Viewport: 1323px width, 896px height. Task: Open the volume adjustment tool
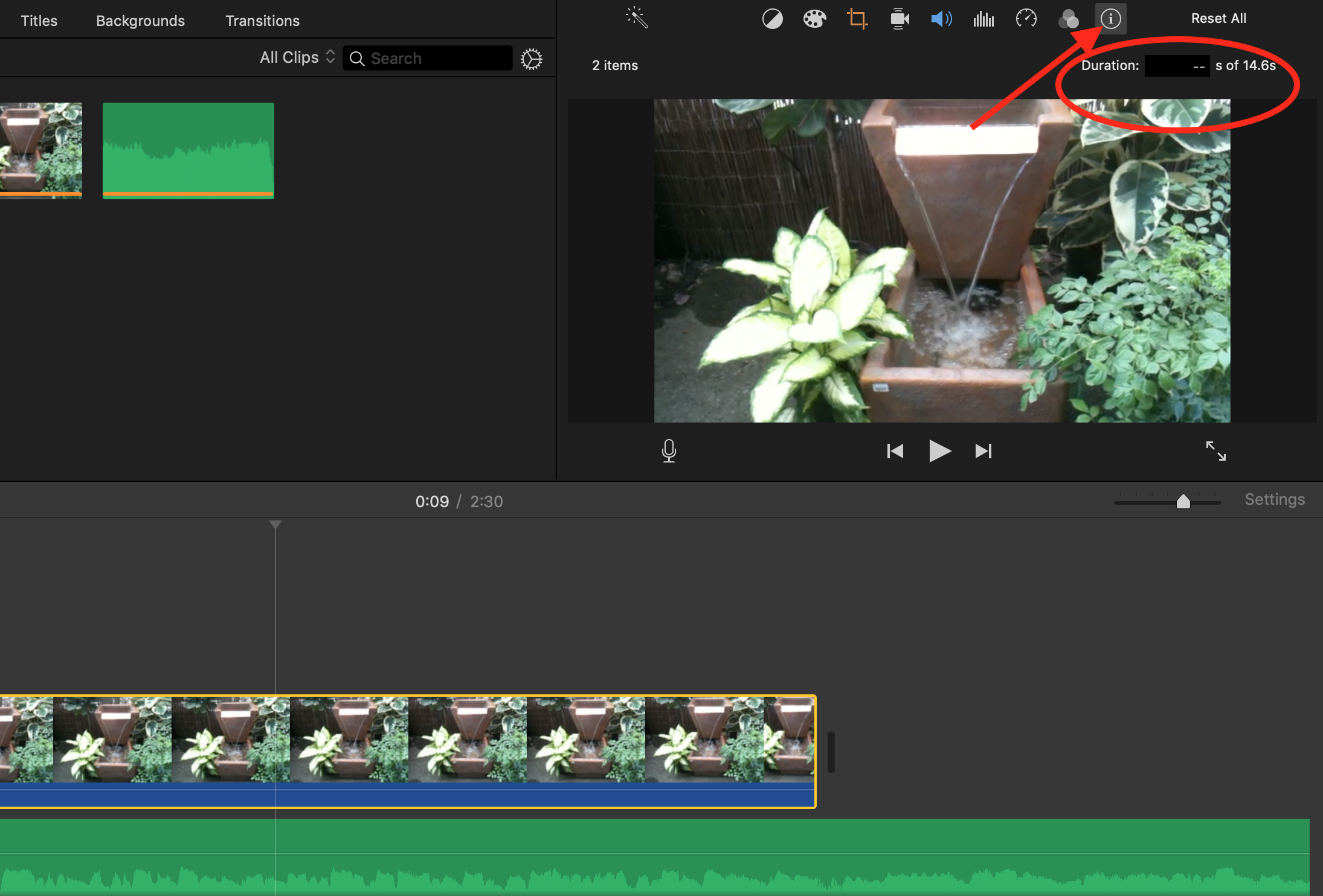point(941,19)
